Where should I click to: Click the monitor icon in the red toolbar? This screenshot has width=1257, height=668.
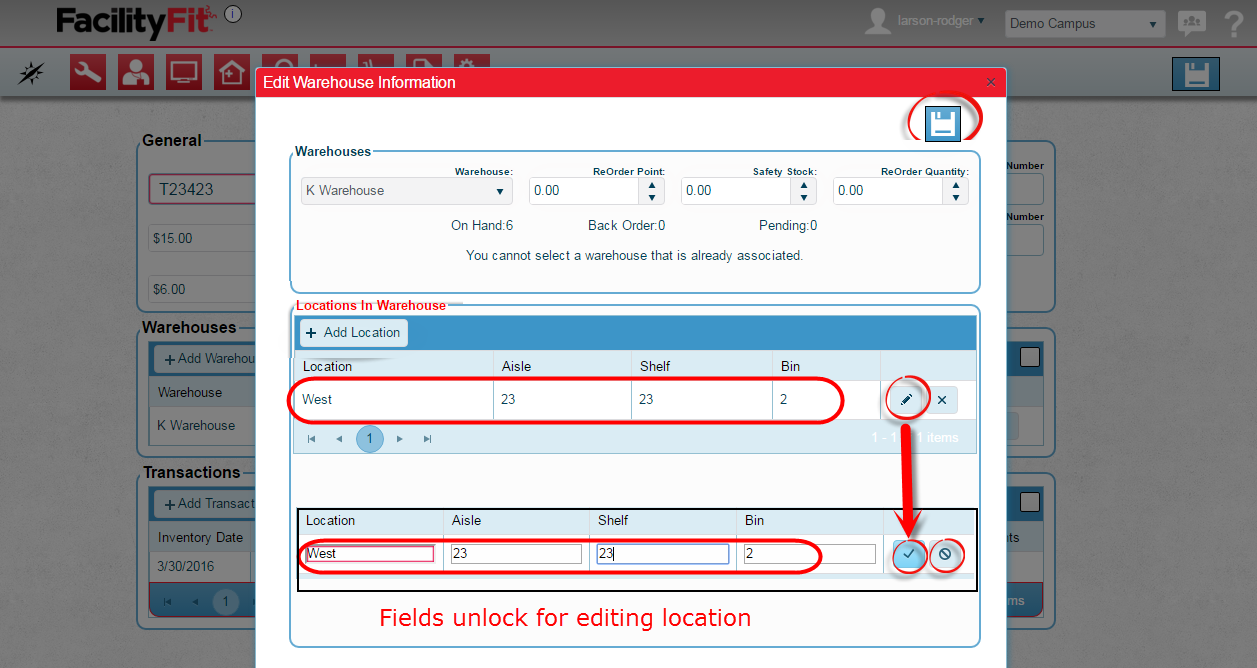(184, 72)
